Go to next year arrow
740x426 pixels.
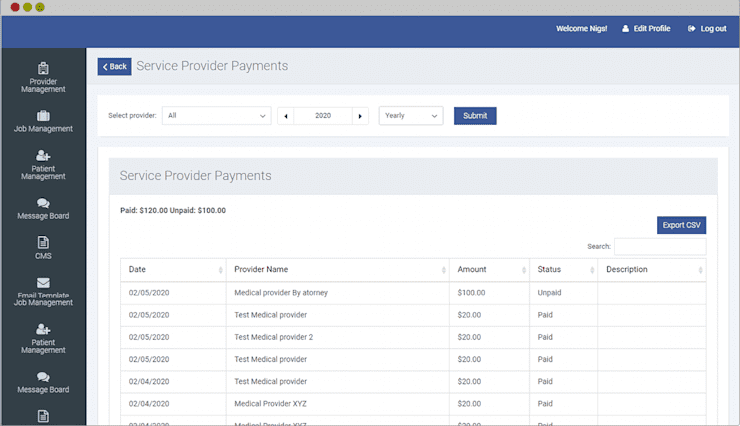[x=360, y=116]
